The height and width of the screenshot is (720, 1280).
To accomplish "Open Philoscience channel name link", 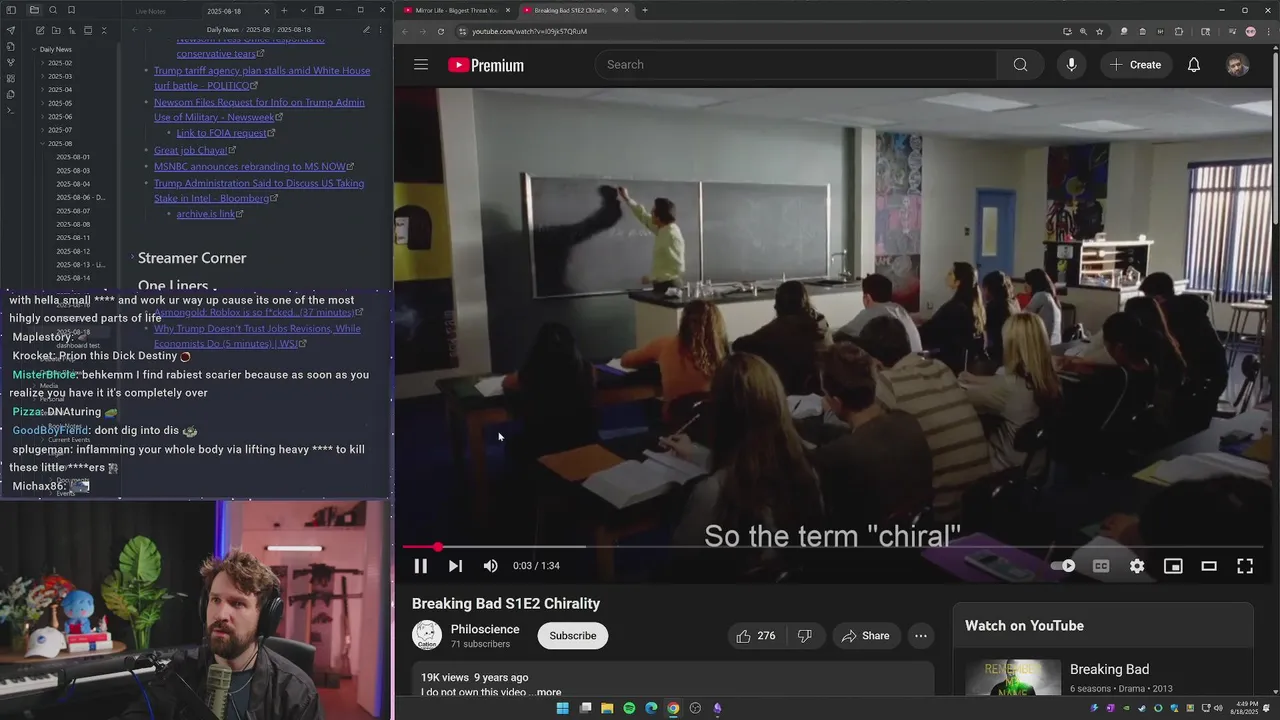I will [485, 629].
